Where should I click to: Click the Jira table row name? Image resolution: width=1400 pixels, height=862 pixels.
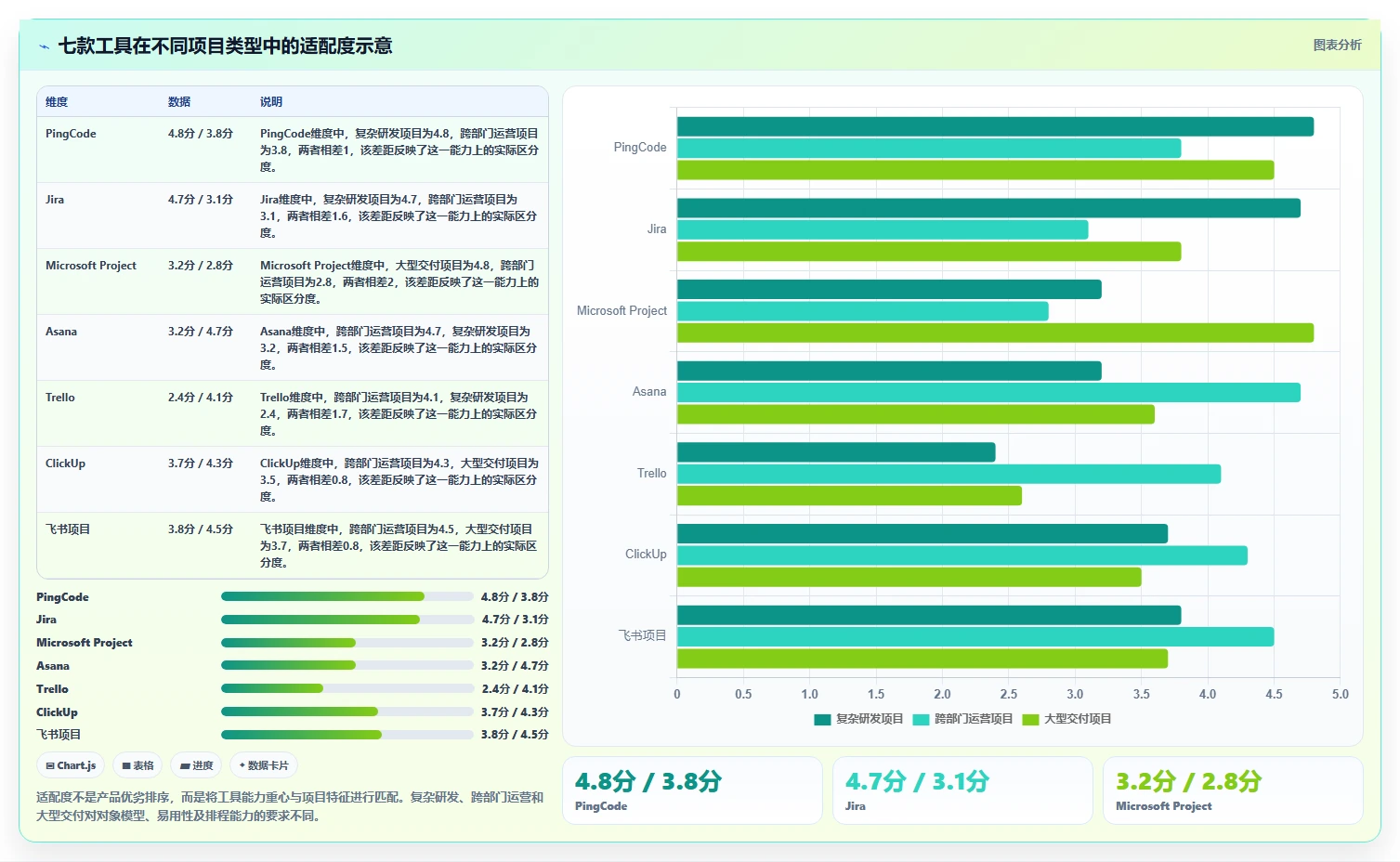point(55,200)
